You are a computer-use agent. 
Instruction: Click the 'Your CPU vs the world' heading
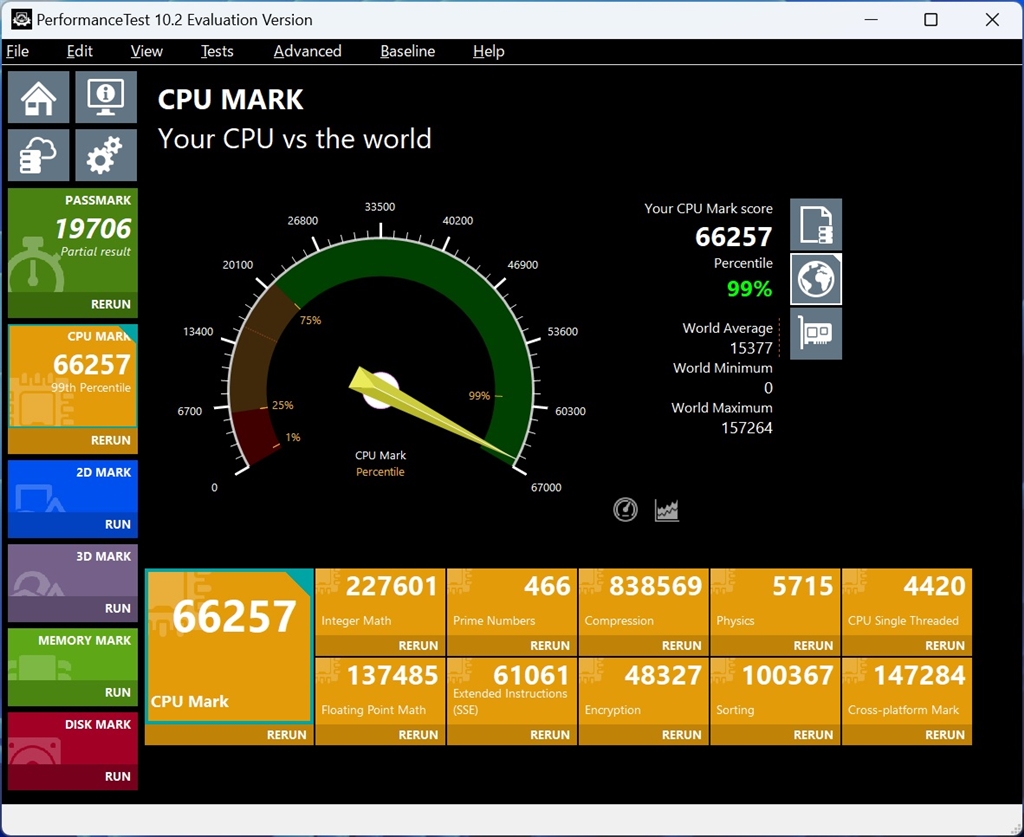click(295, 138)
